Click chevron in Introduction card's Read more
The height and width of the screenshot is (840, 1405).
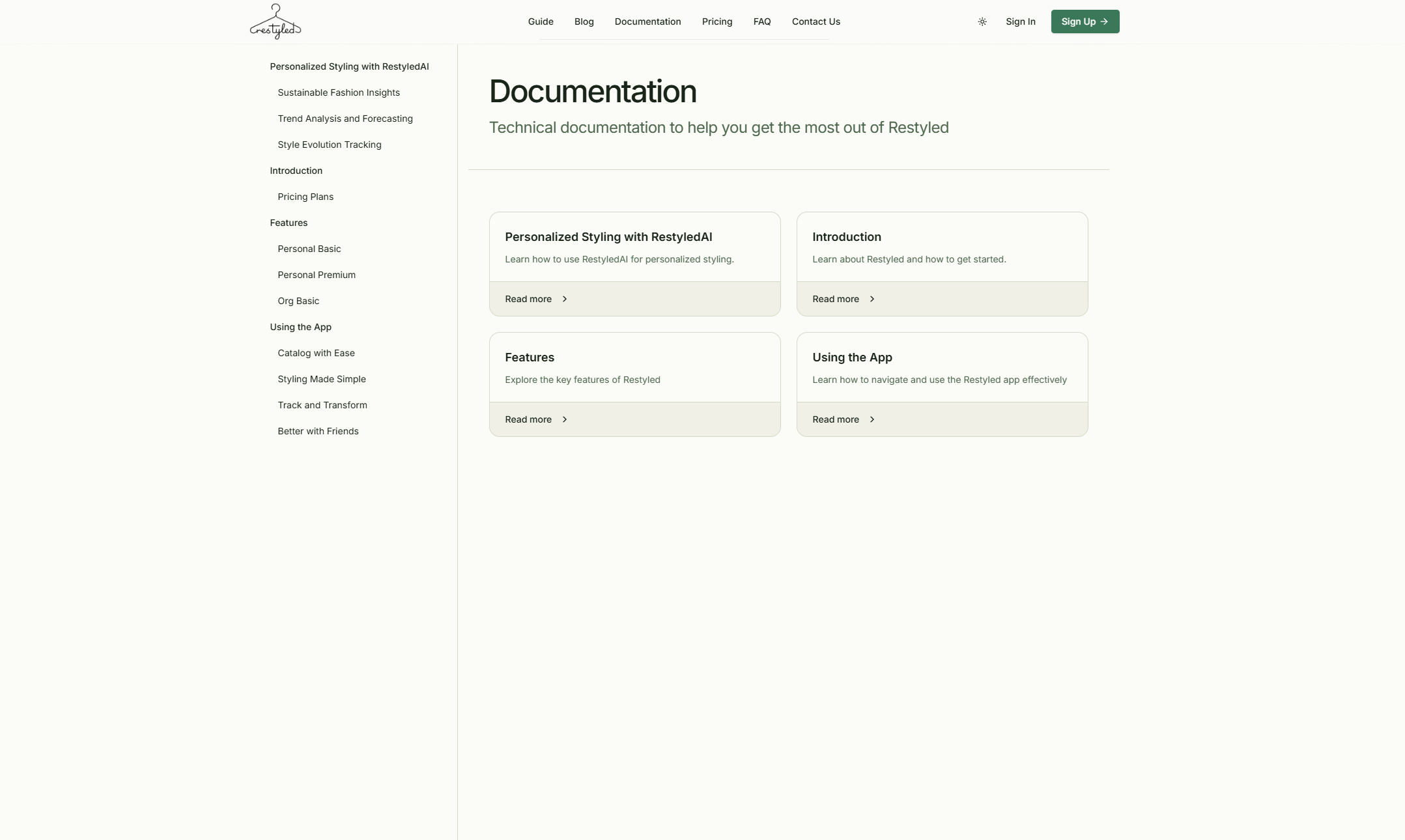(x=872, y=299)
